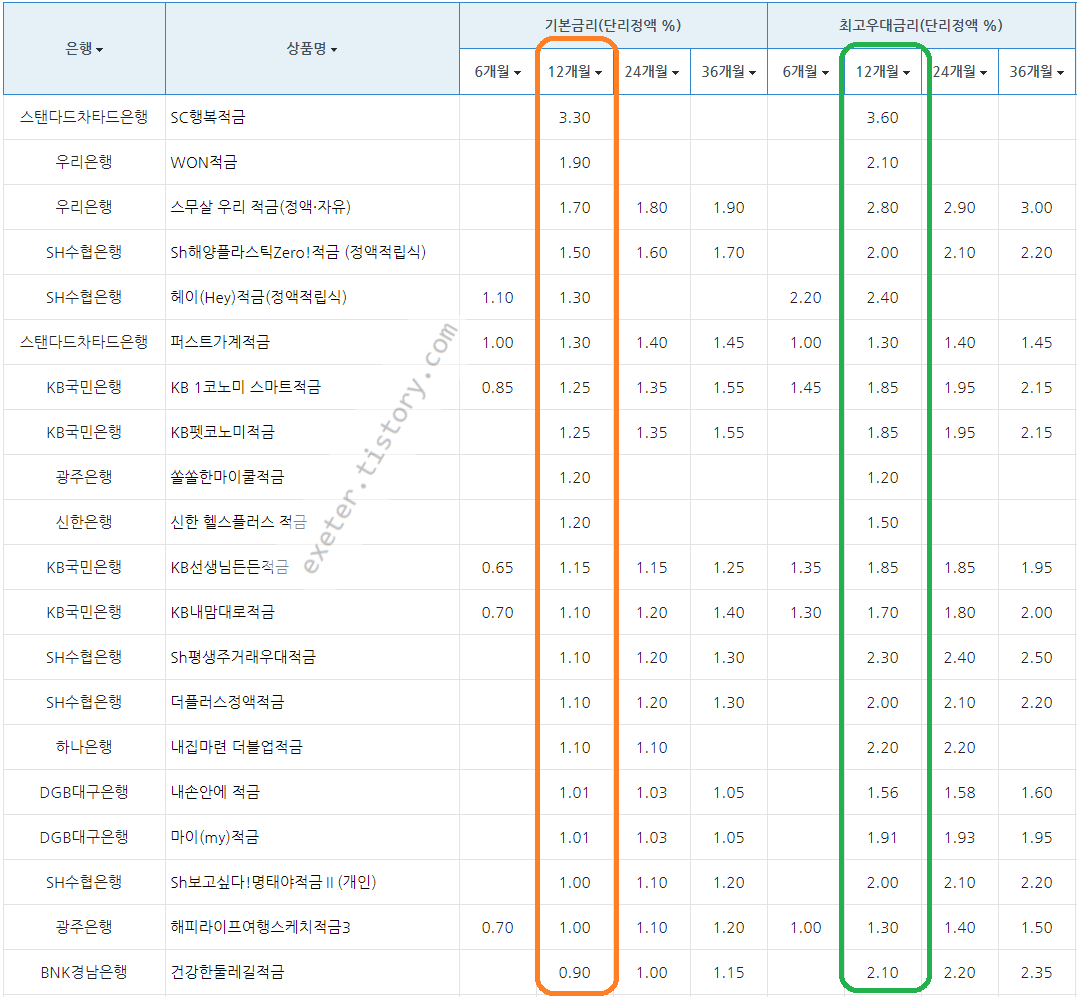Select the 마이(my)적금 product name
This screenshot has height=997, width=1079.
coord(215,837)
